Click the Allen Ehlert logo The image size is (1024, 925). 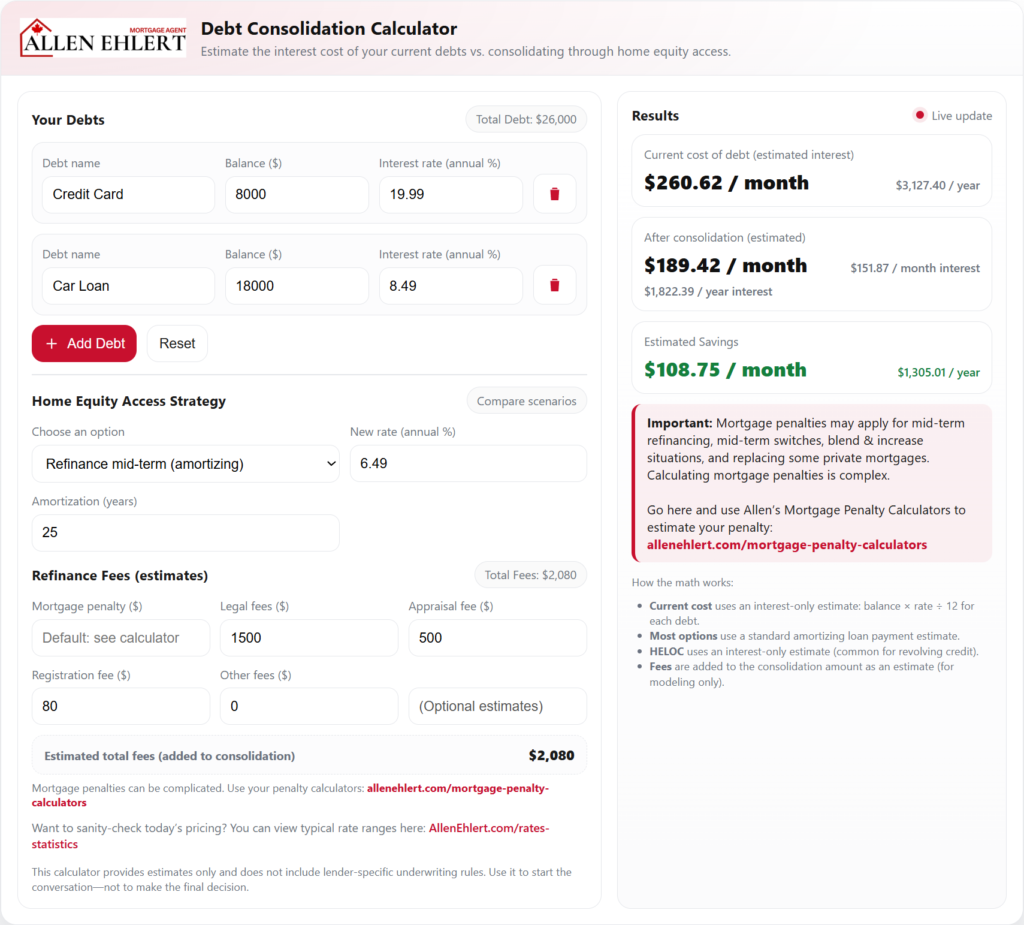point(103,37)
